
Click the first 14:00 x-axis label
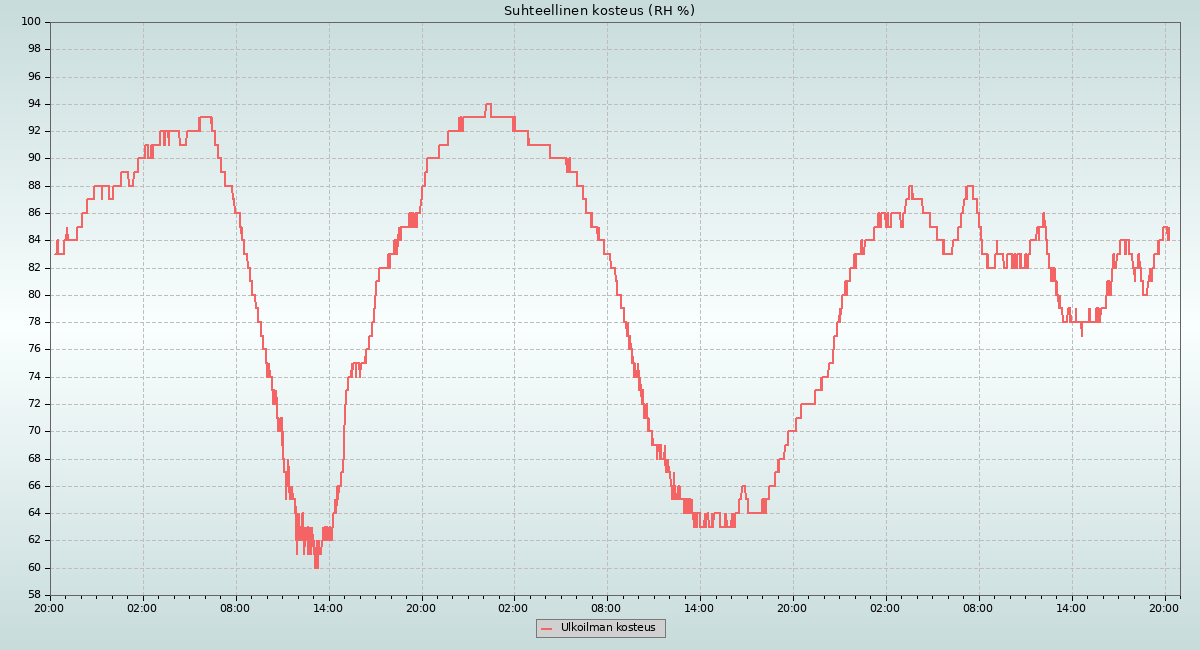328,607
